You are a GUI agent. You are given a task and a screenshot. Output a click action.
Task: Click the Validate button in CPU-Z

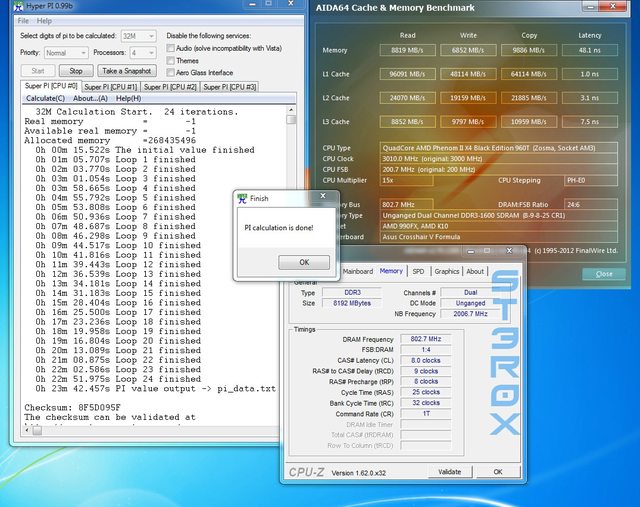[x=450, y=472]
